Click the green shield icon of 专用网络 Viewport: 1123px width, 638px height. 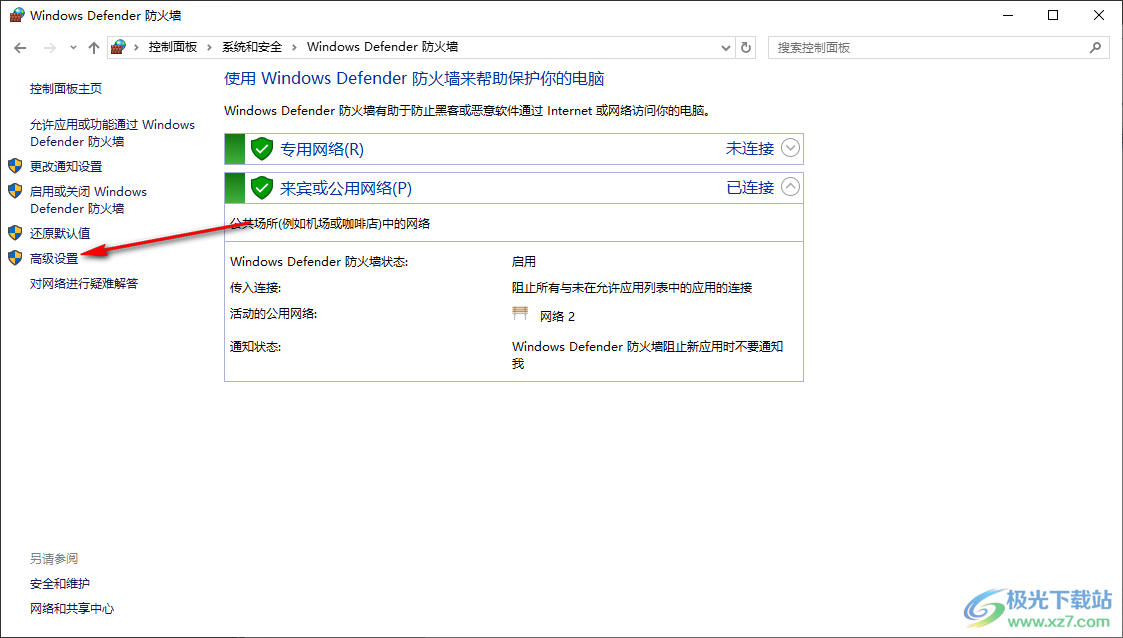(x=262, y=149)
